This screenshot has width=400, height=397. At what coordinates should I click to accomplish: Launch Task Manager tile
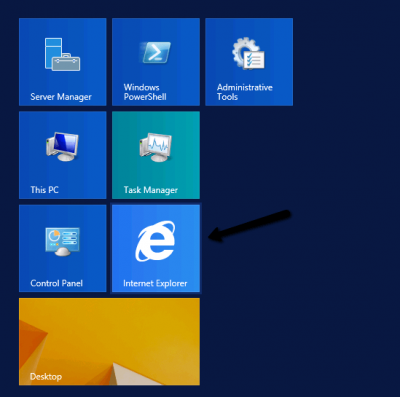(x=156, y=155)
